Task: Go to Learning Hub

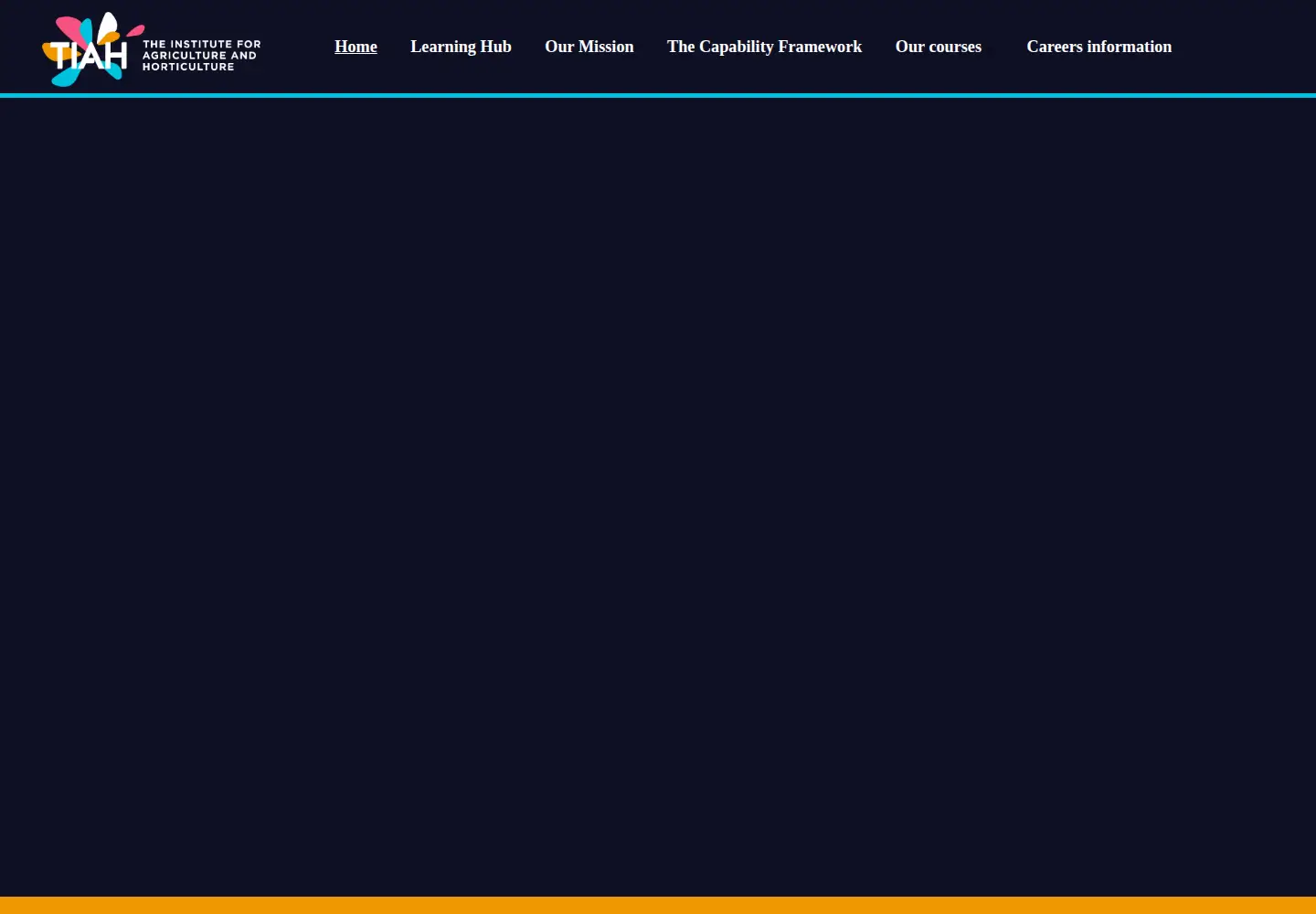Action: [461, 47]
